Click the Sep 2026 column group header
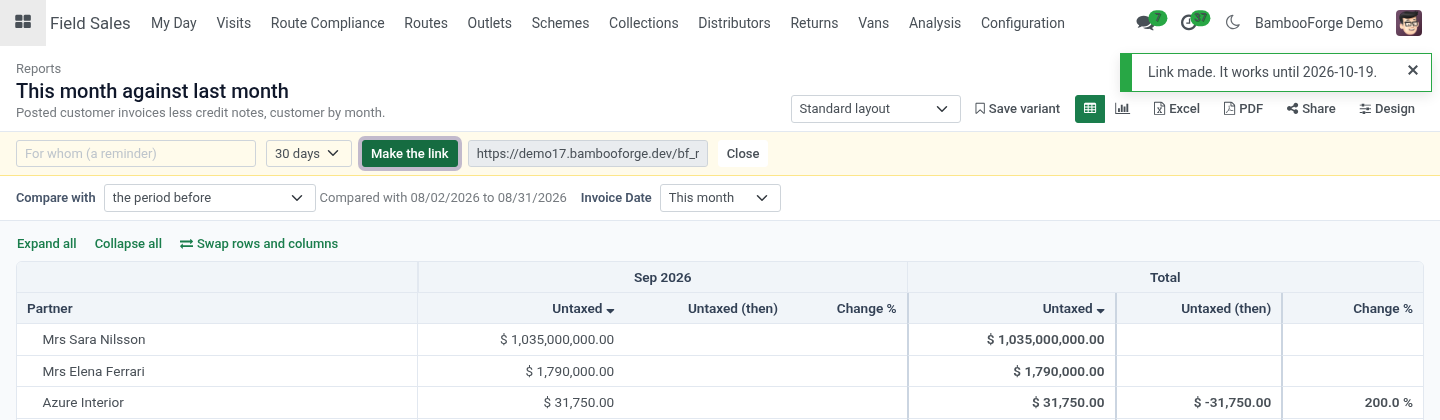This screenshot has width=1440, height=420. tap(662, 277)
